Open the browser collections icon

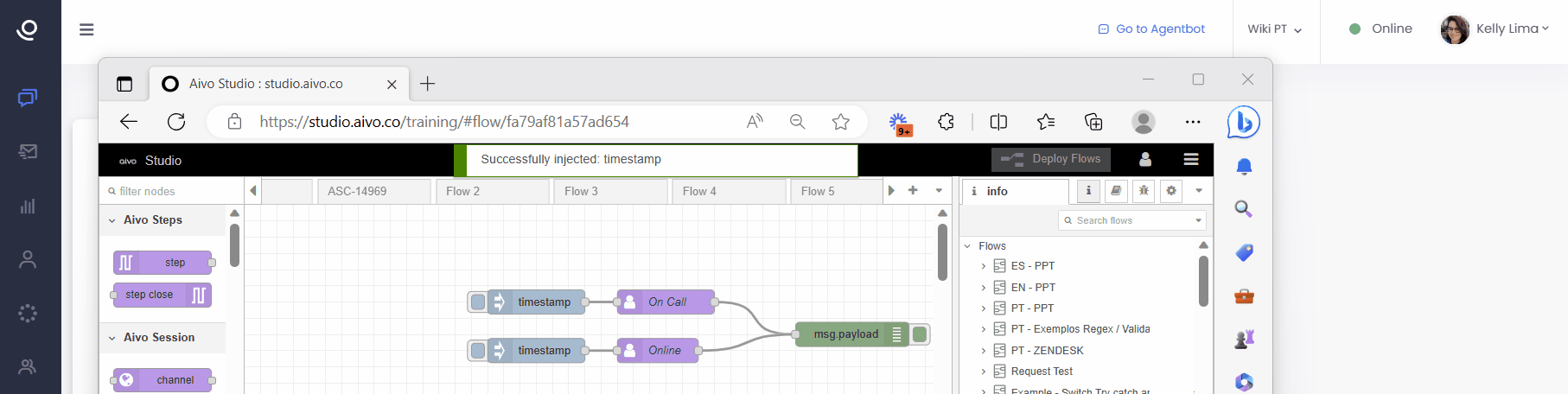1093,122
